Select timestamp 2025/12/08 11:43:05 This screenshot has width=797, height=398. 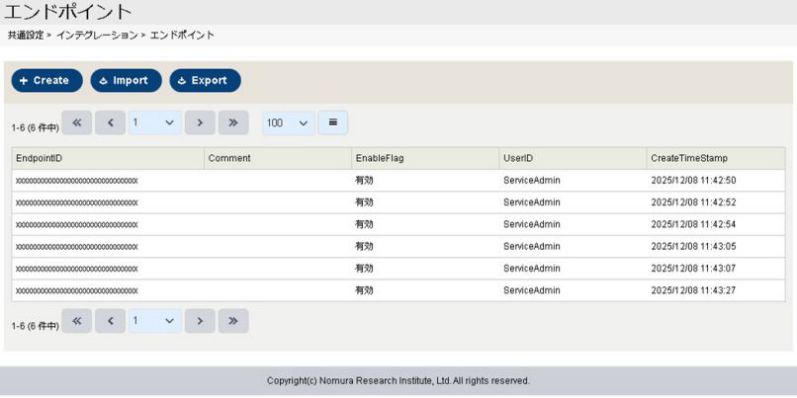pos(693,247)
